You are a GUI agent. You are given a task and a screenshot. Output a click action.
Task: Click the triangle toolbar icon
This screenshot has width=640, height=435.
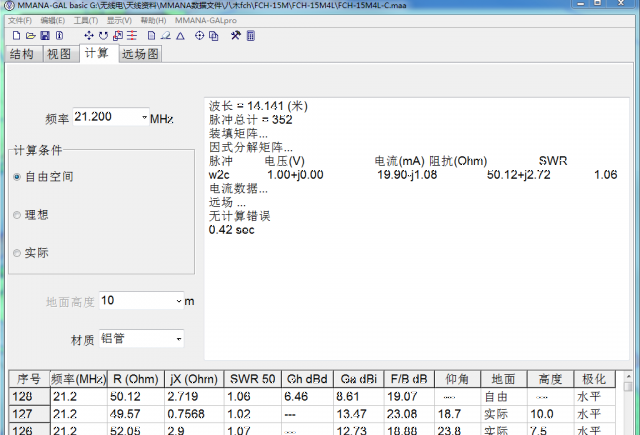point(180,36)
